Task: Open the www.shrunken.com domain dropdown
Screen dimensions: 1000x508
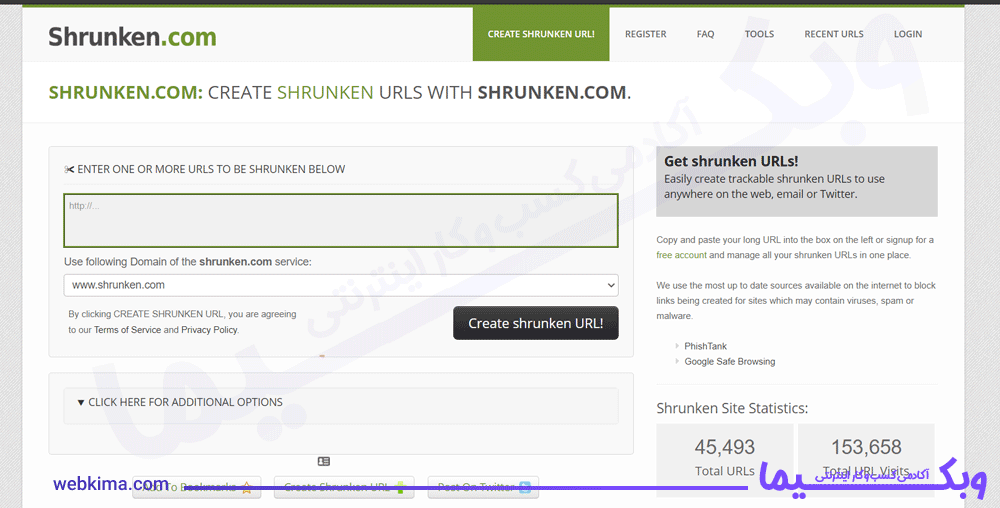Action: pyautogui.click(x=341, y=285)
